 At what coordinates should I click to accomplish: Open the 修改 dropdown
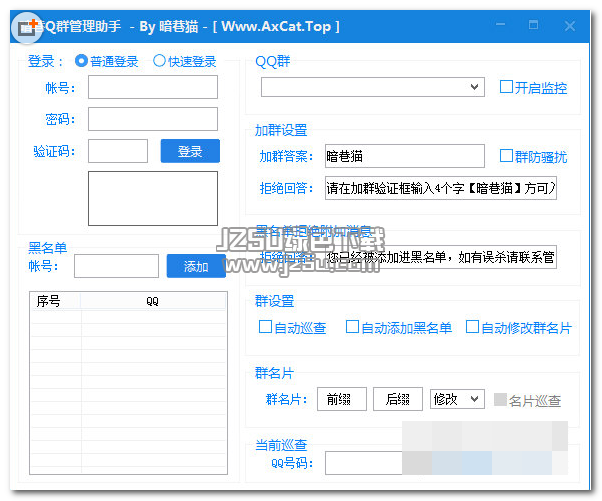[457, 399]
